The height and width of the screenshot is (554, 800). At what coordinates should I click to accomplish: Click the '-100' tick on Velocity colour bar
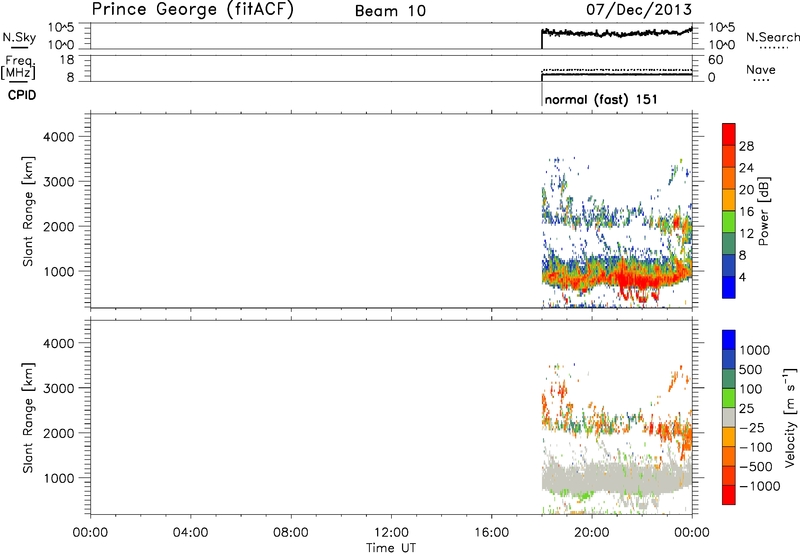pyautogui.click(x=756, y=447)
